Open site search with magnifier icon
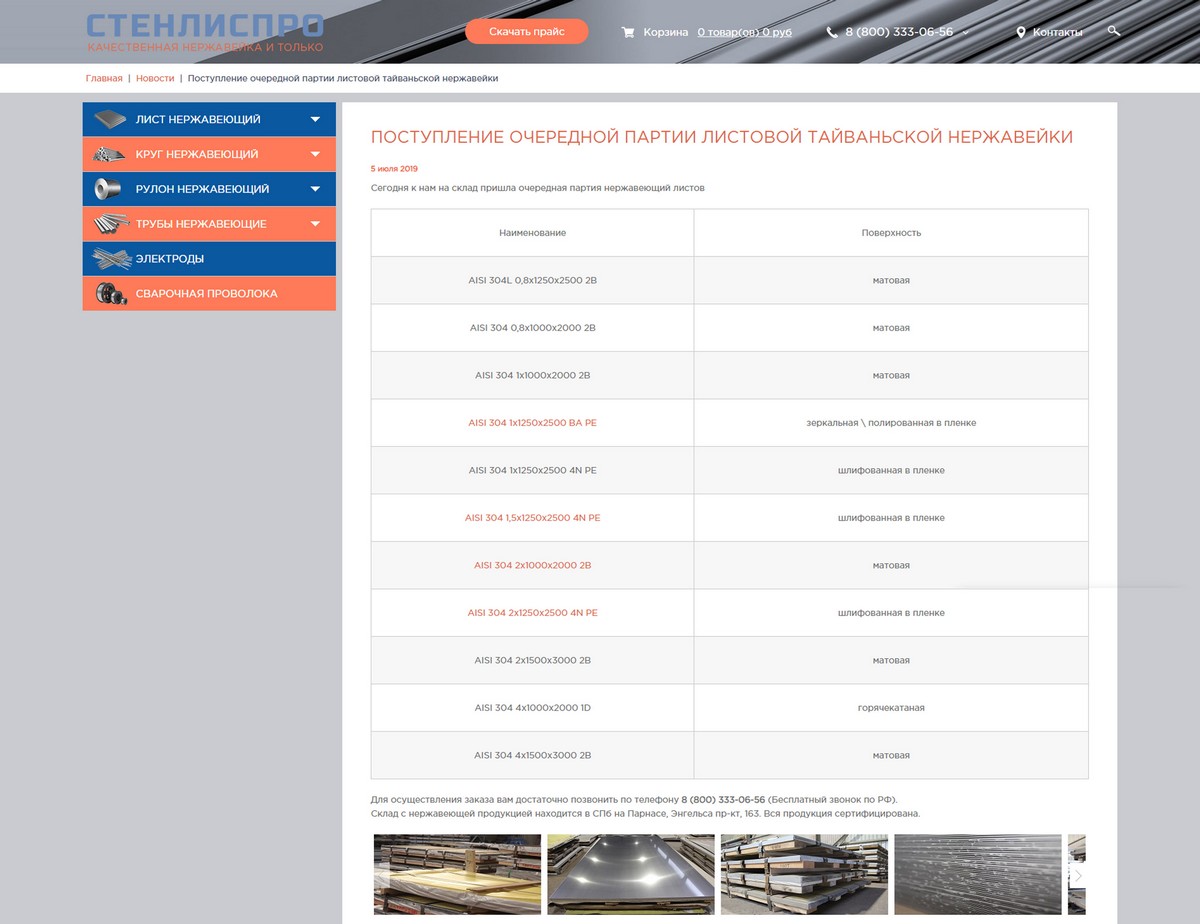The height and width of the screenshot is (924, 1200). coord(1114,31)
